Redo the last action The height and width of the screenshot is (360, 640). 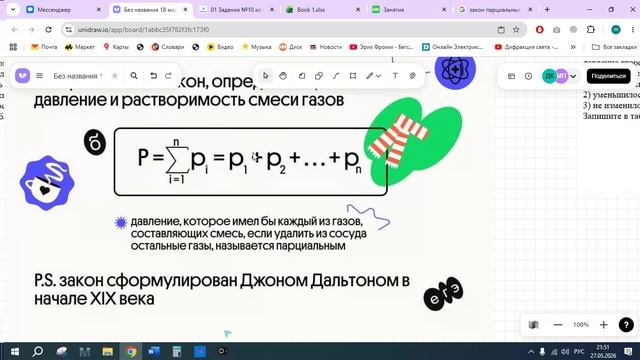168,76
